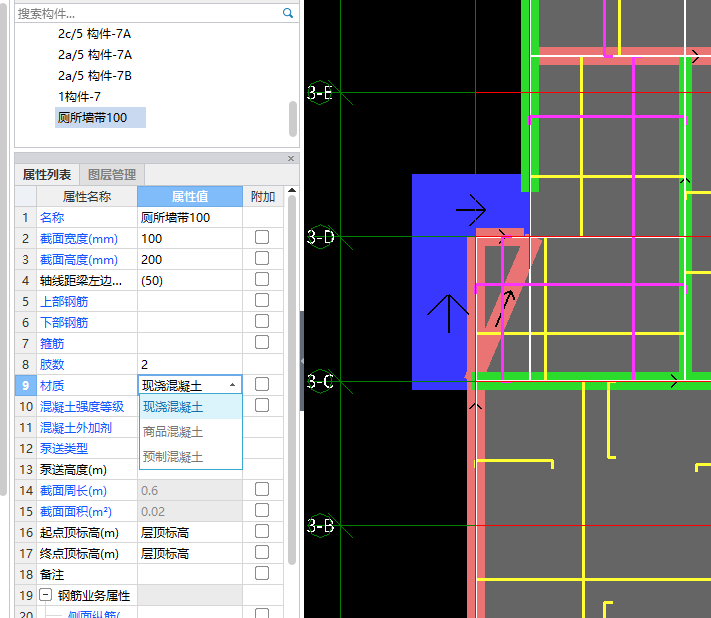Click the right-pointing arrow in blue region
This screenshot has width=711, height=618.
point(471,210)
